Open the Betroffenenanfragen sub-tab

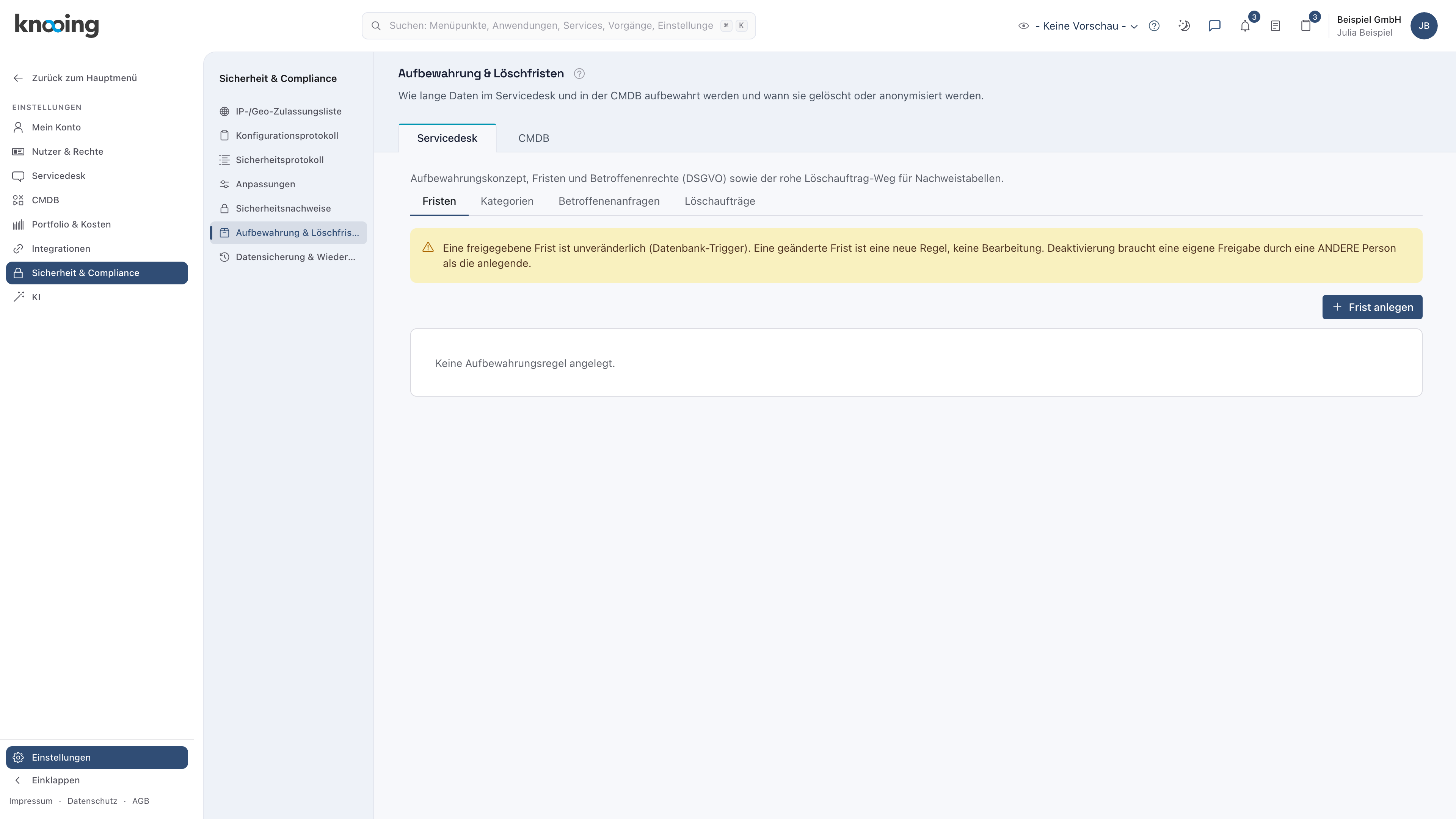[x=609, y=201]
